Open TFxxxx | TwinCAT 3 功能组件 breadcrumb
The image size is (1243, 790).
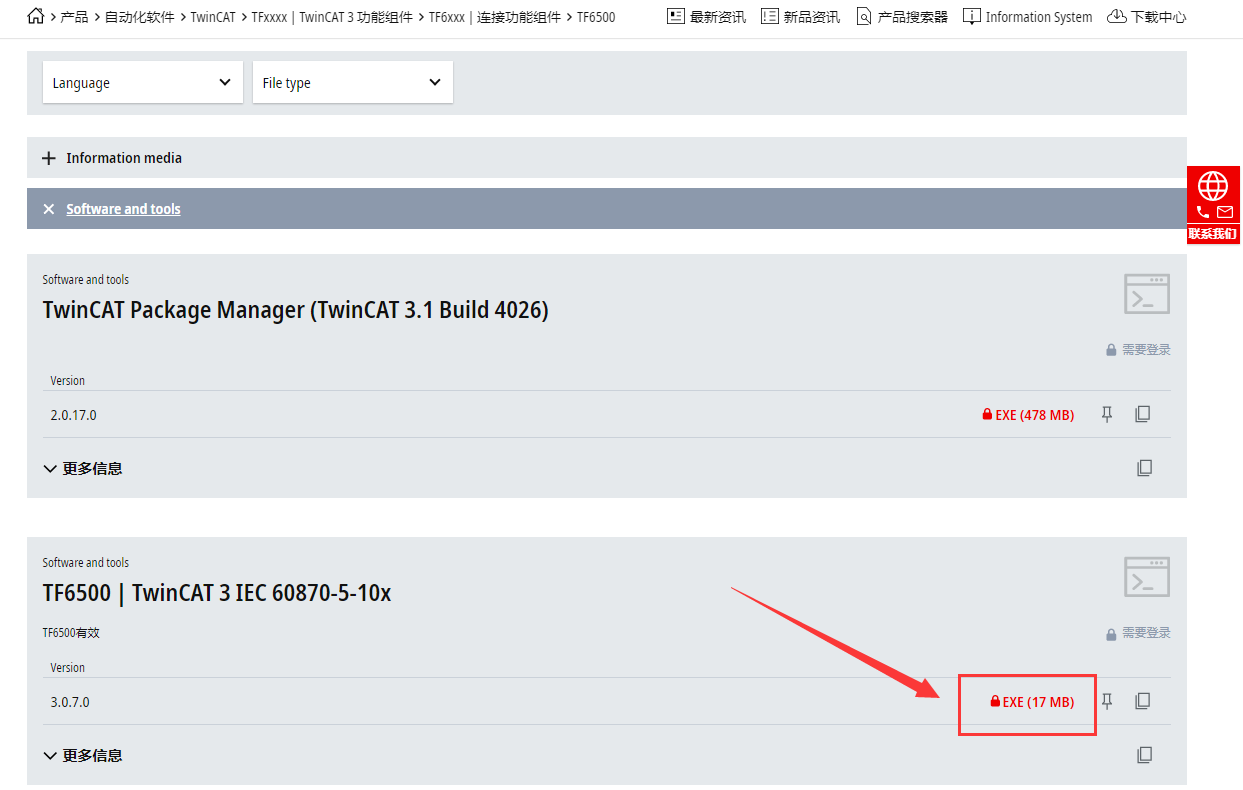point(332,17)
